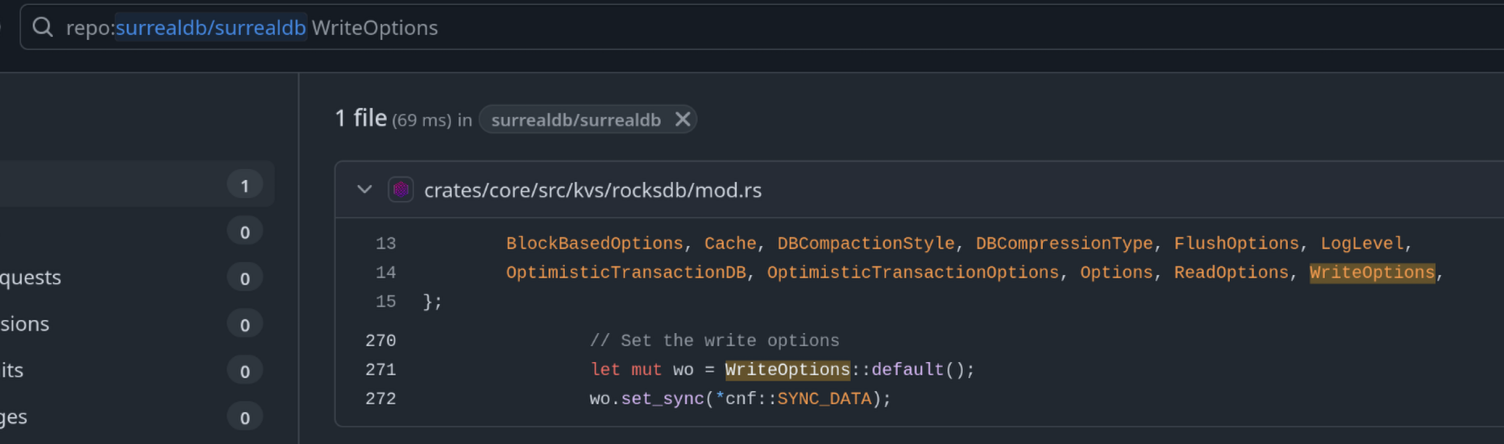Click the "1 file" results heading

[361, 119]
